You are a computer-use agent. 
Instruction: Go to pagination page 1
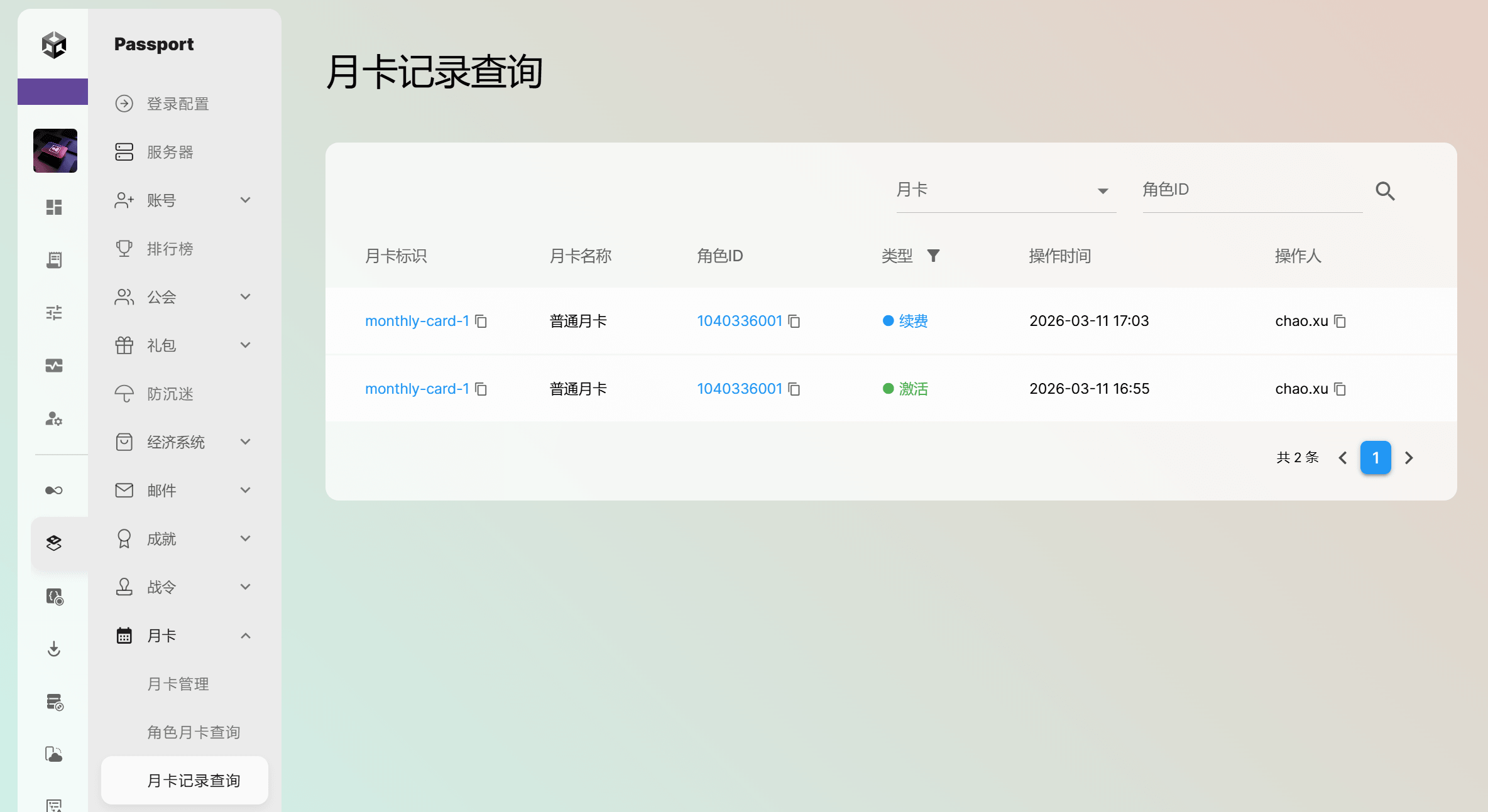point(1376,458)
